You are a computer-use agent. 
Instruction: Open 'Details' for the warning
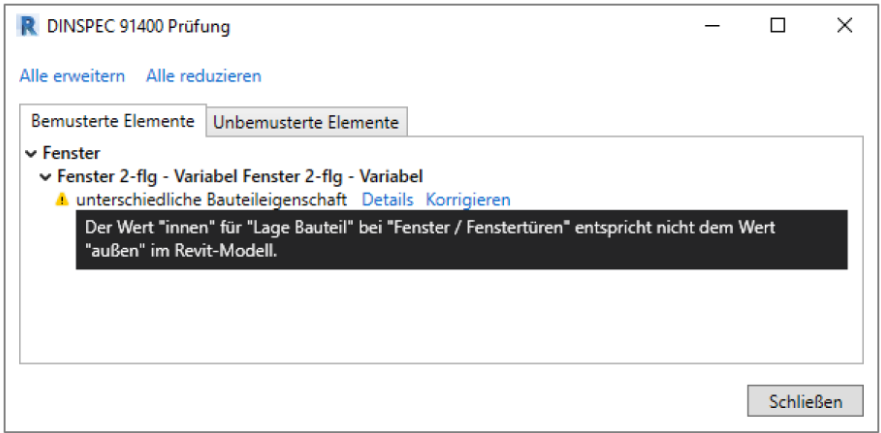pos(387,200)
